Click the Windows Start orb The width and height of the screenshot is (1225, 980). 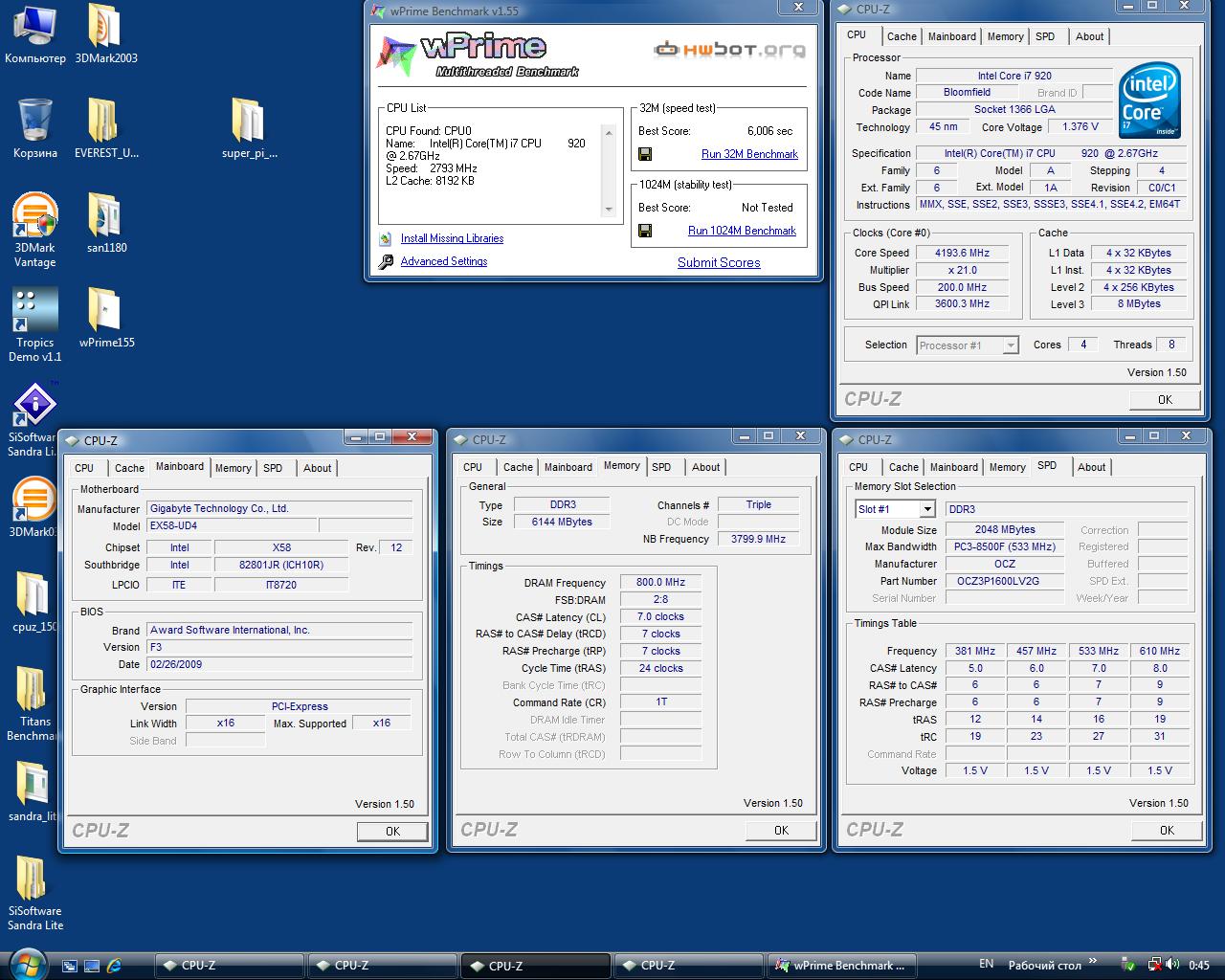coord(28,964)
